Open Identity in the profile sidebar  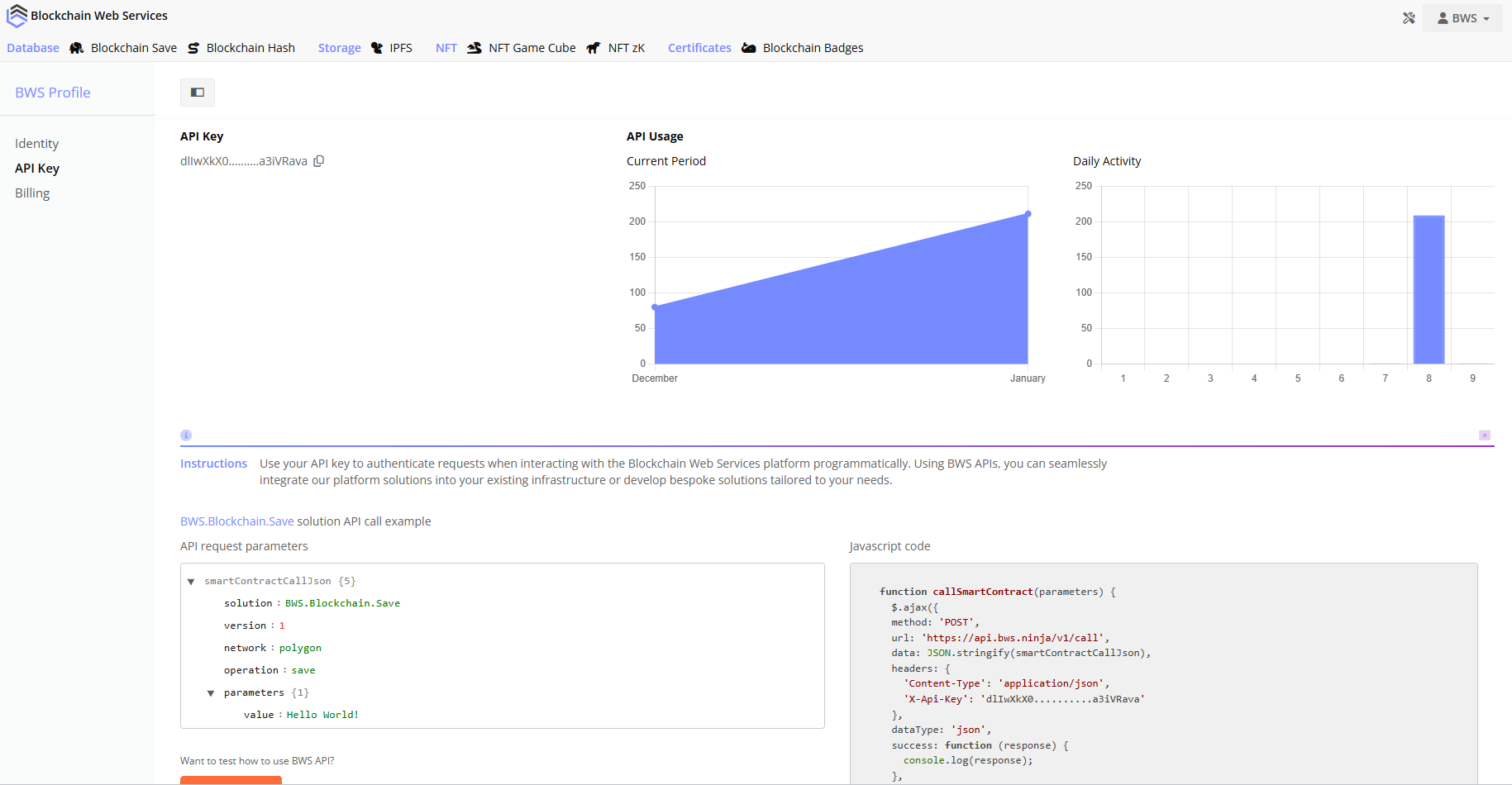[37, 144]
